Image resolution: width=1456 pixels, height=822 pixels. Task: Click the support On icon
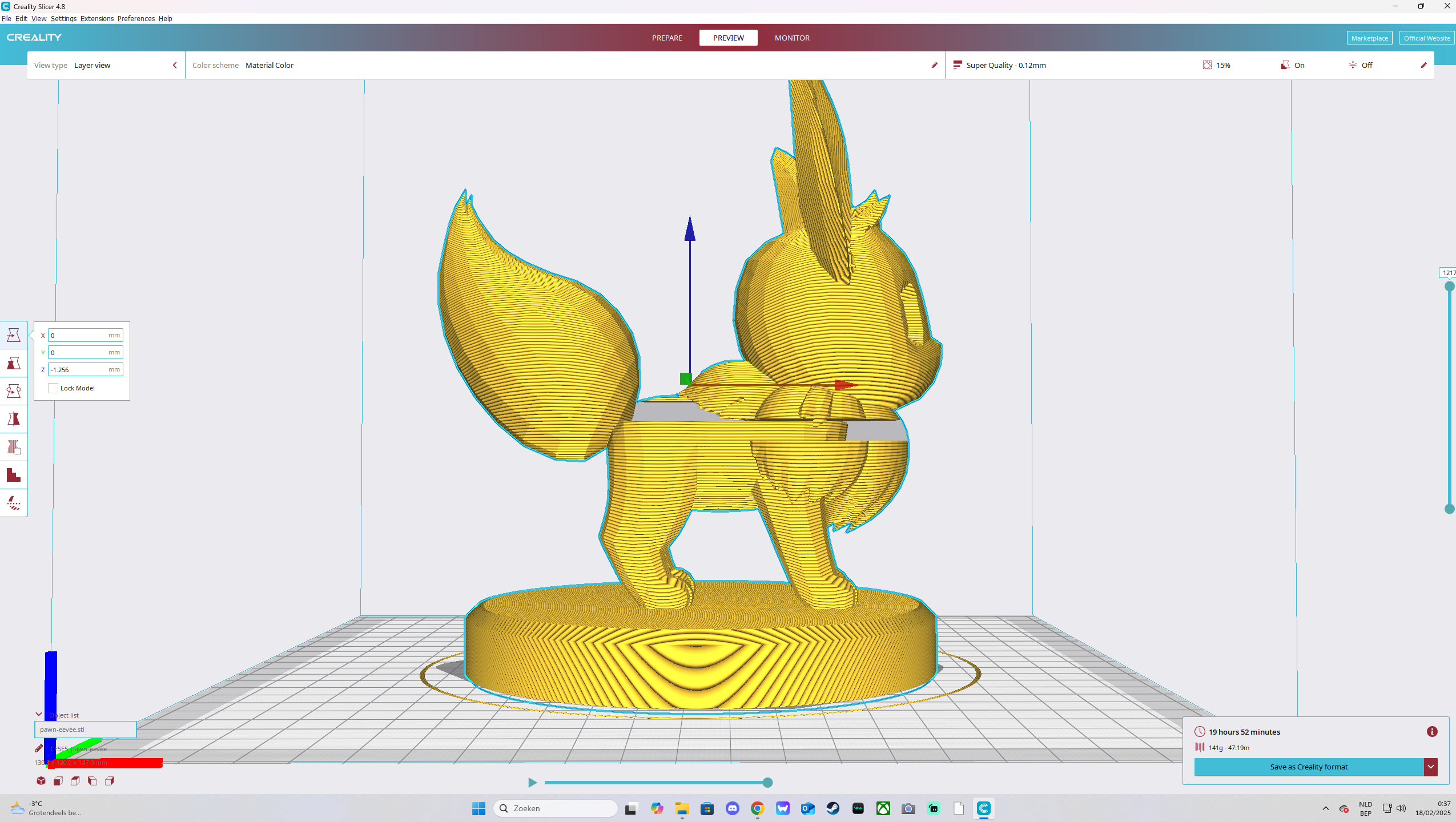click(x=1285, y=65)
